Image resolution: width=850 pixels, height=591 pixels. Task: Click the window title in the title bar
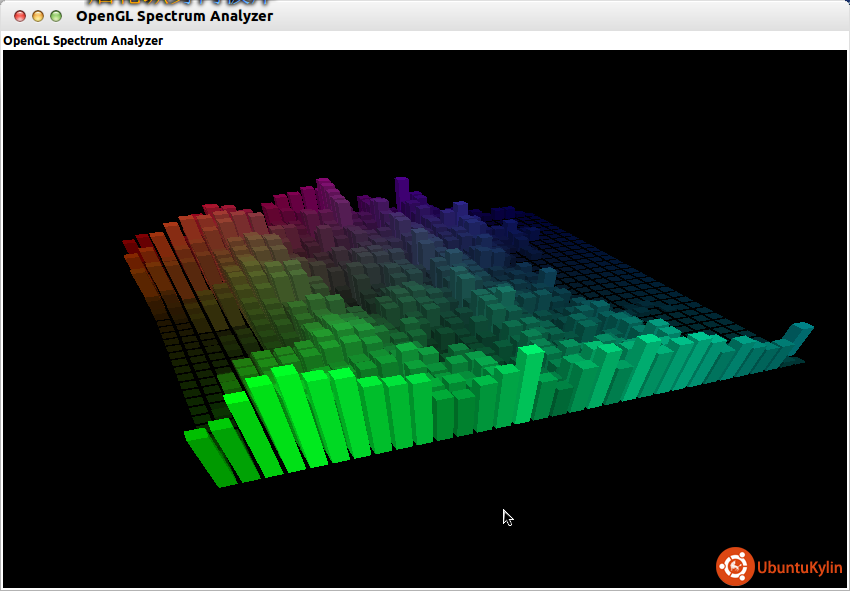point(174,16)
